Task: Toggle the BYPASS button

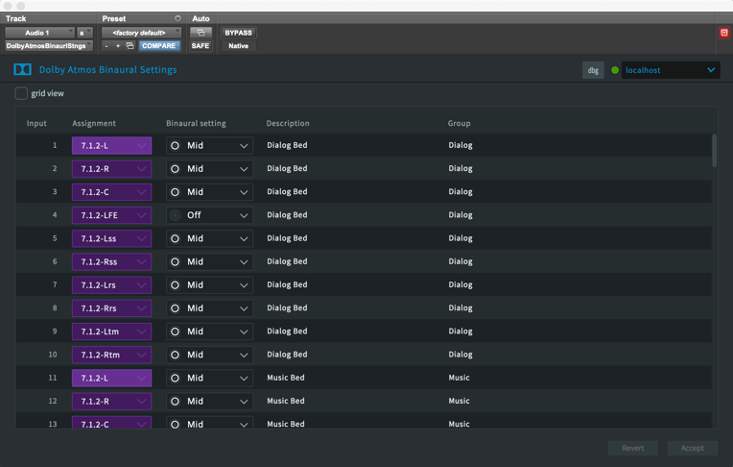Action: (238, 32)
